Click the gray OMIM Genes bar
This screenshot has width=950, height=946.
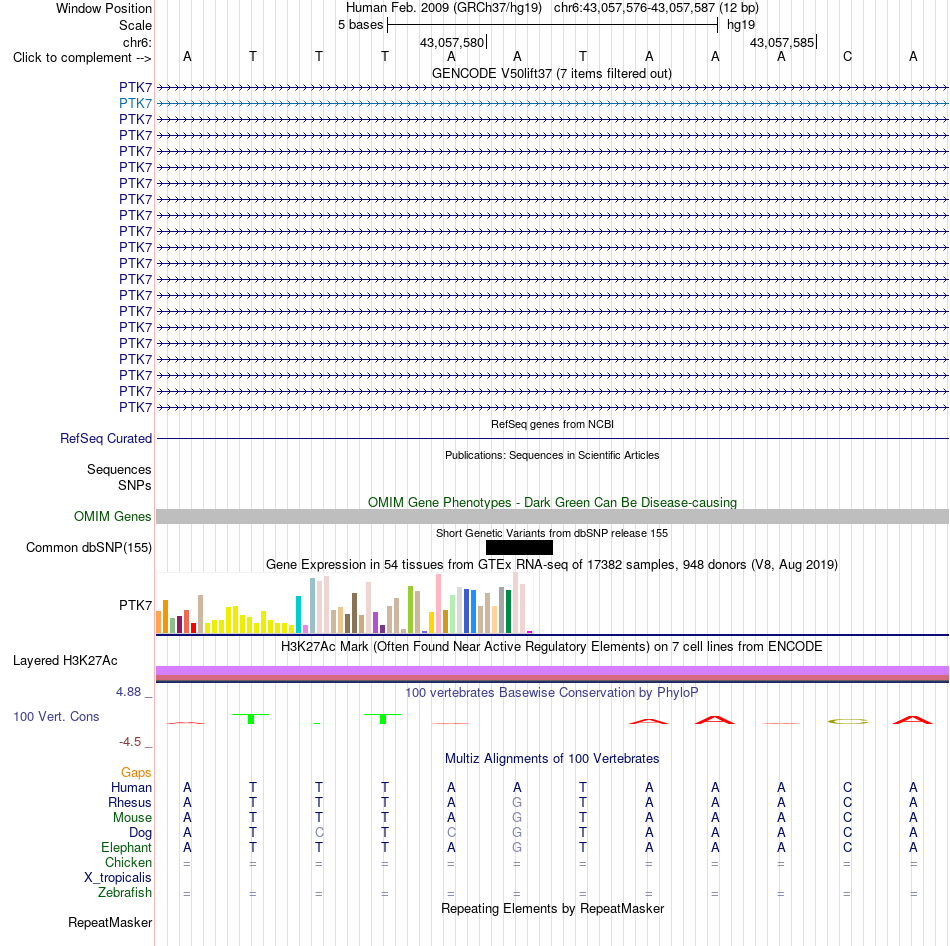[x=552, y=517]
